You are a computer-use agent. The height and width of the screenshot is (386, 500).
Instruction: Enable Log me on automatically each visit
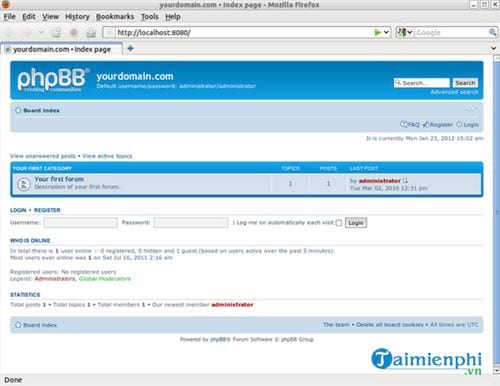pyautogui.click(x=339, y=223)
